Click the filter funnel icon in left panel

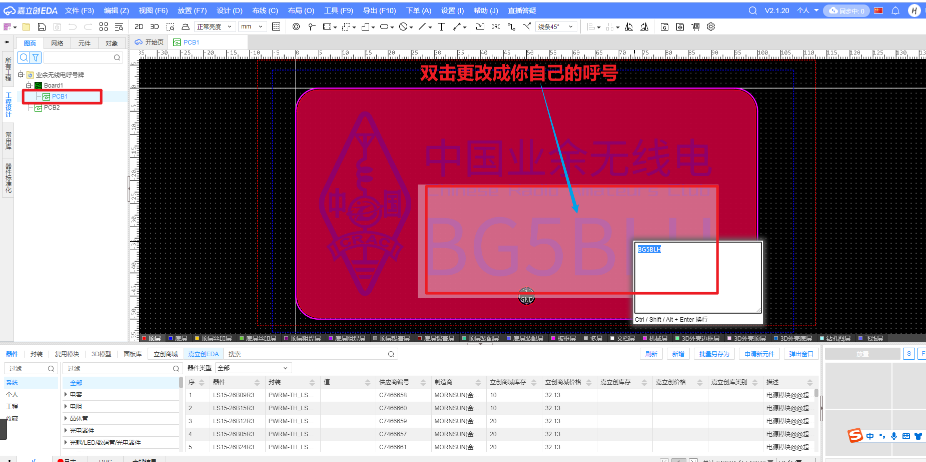35,57
